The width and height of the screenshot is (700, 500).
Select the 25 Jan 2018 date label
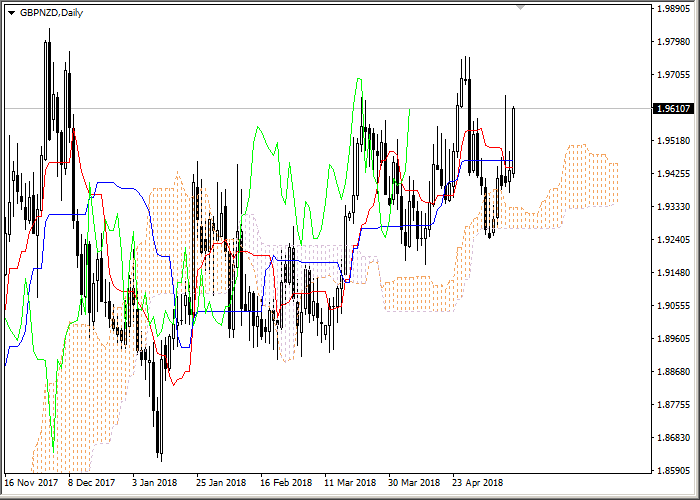click(220, 481)
